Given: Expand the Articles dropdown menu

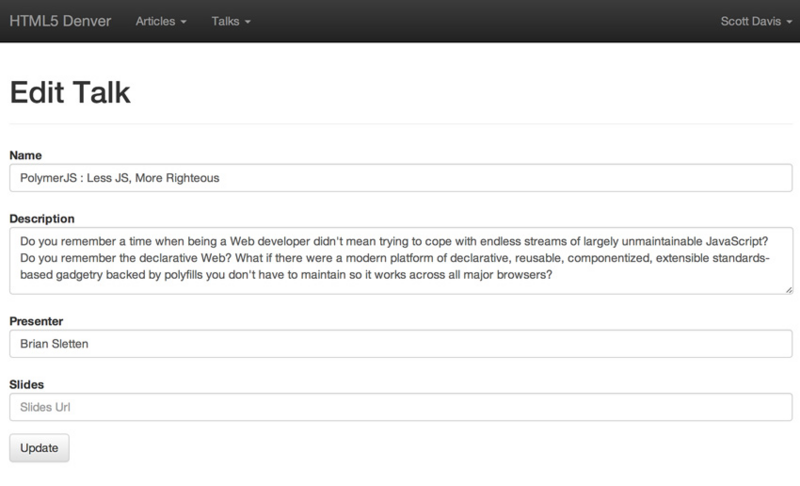Looking at the screenshot, I should click(161, 21).
